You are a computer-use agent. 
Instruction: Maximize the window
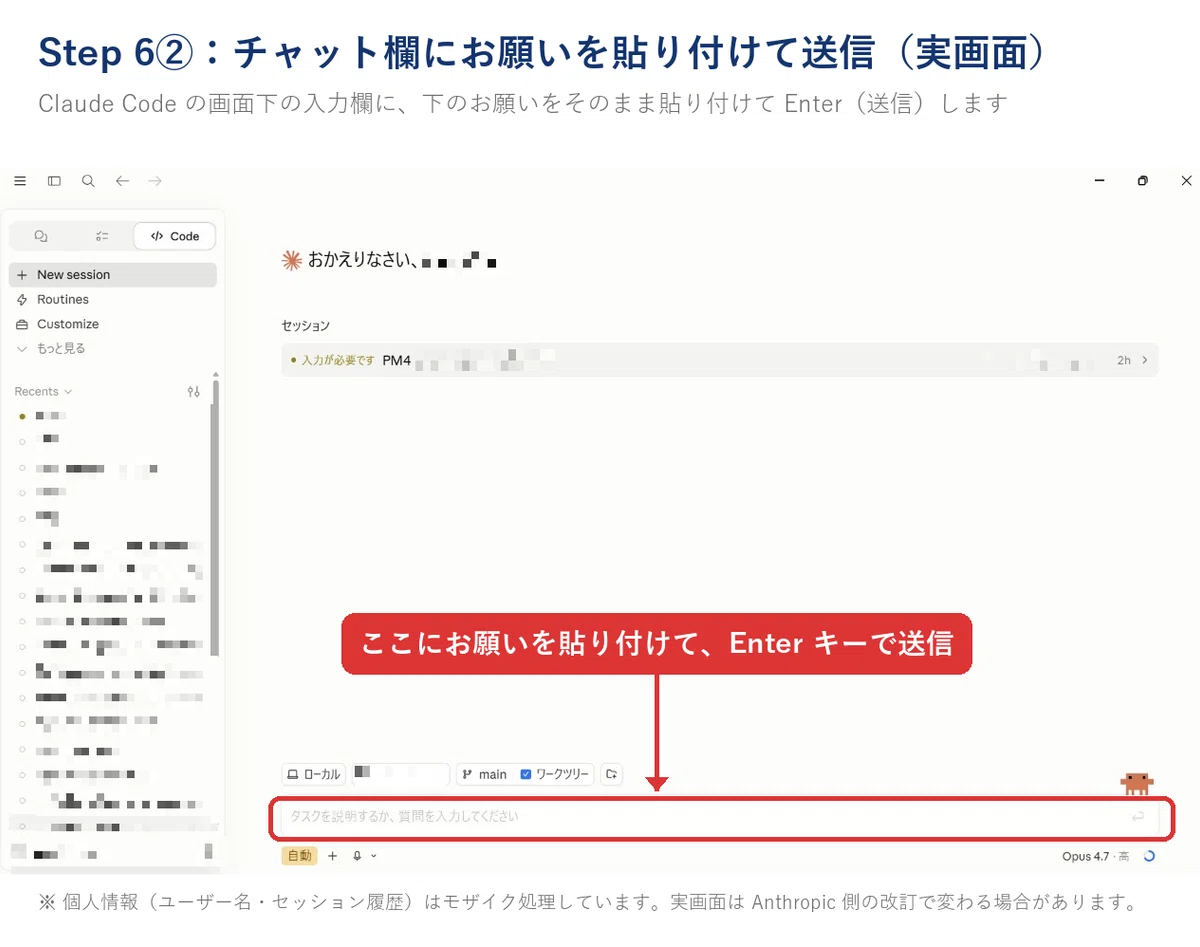click(x=1142, y=181)
